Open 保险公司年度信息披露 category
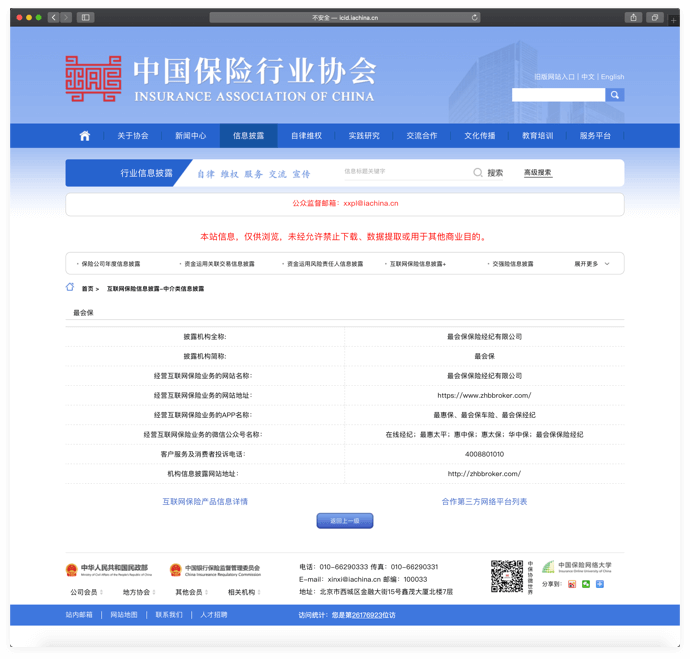This screenshot has width=690, height=659. pos(110,264)
